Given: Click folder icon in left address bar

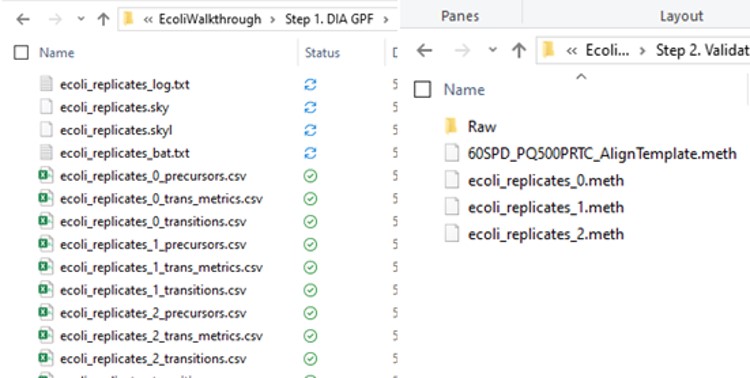Looking at the screenshot, I should (x=128, y=19).
